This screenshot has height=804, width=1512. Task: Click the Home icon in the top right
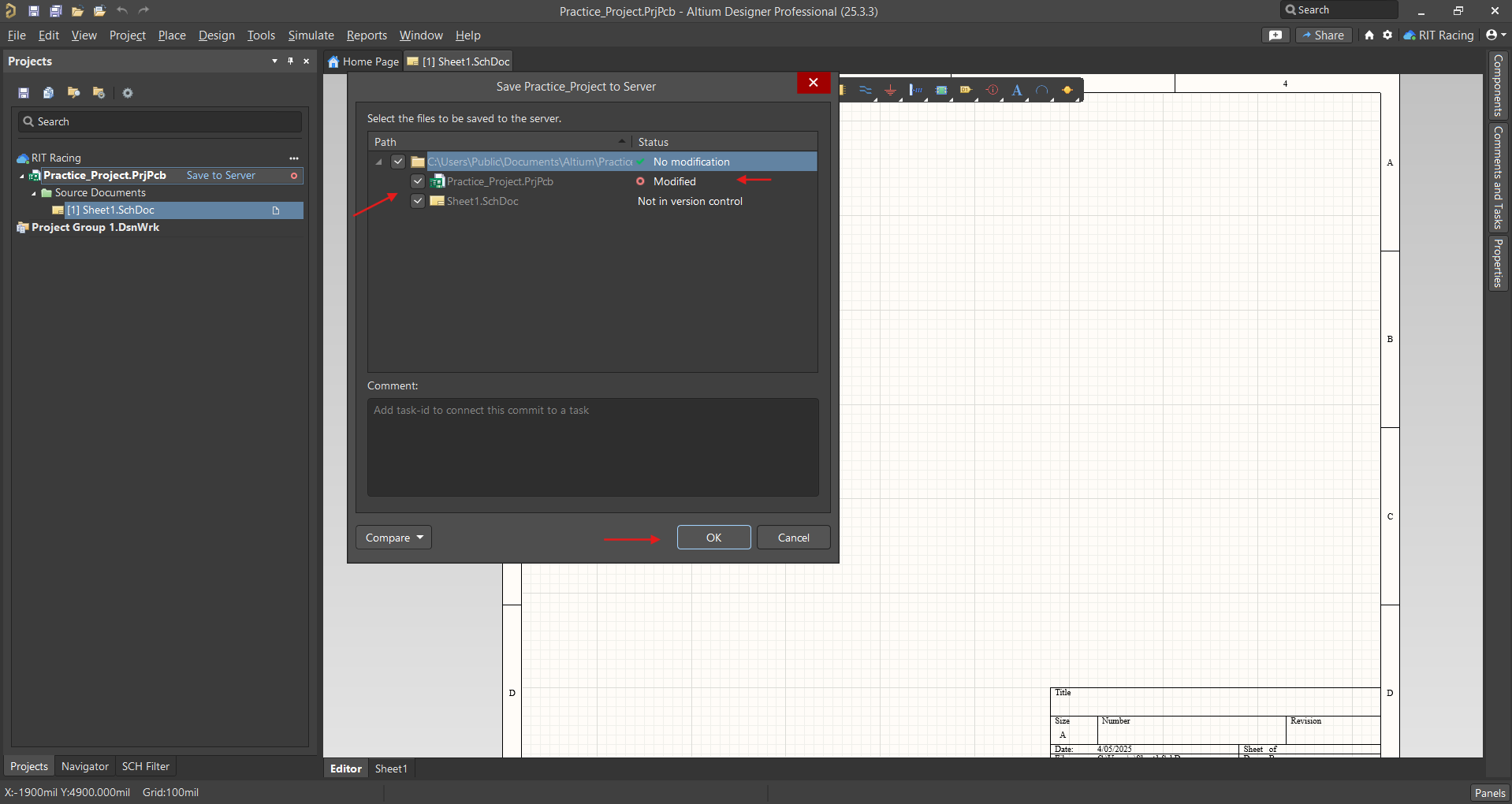click(1369, 35)
